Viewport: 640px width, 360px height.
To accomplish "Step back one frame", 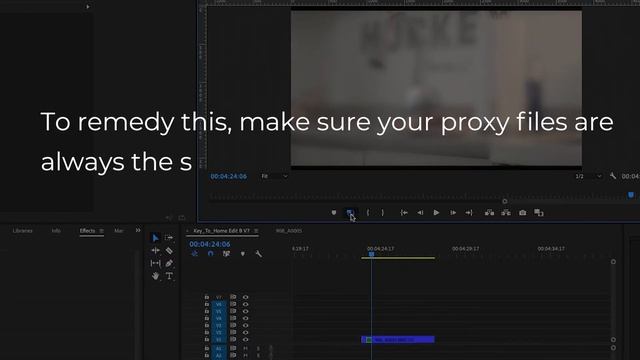I will (420, 213).
